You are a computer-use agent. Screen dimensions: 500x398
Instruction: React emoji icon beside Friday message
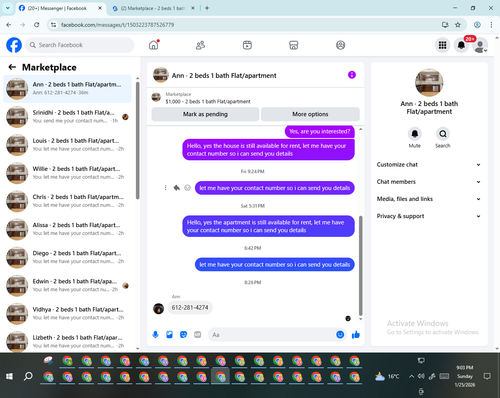(x=188, y=188)
